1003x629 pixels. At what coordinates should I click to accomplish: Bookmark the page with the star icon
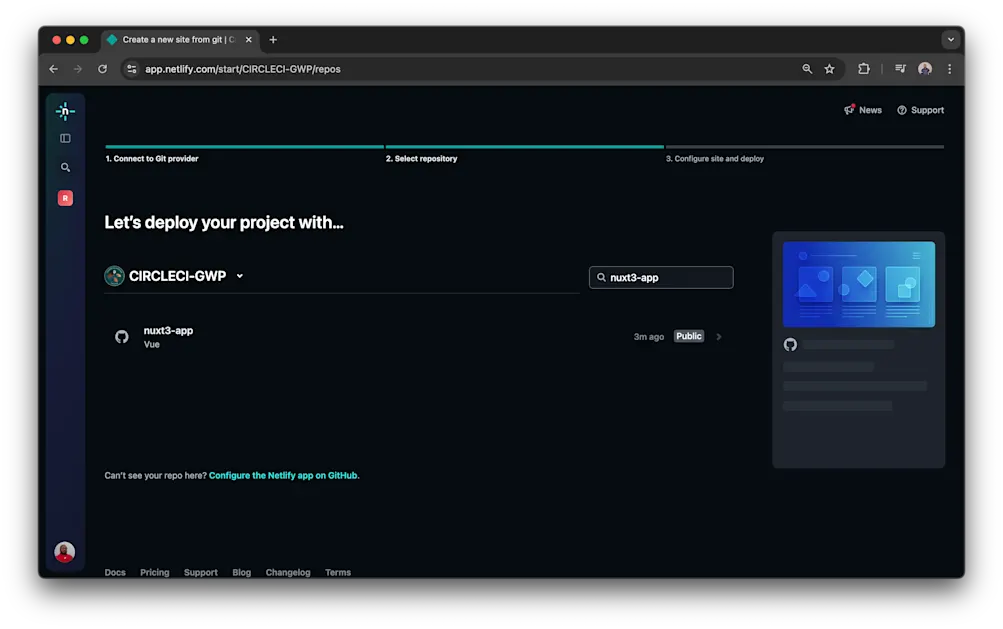pos(829,69)
